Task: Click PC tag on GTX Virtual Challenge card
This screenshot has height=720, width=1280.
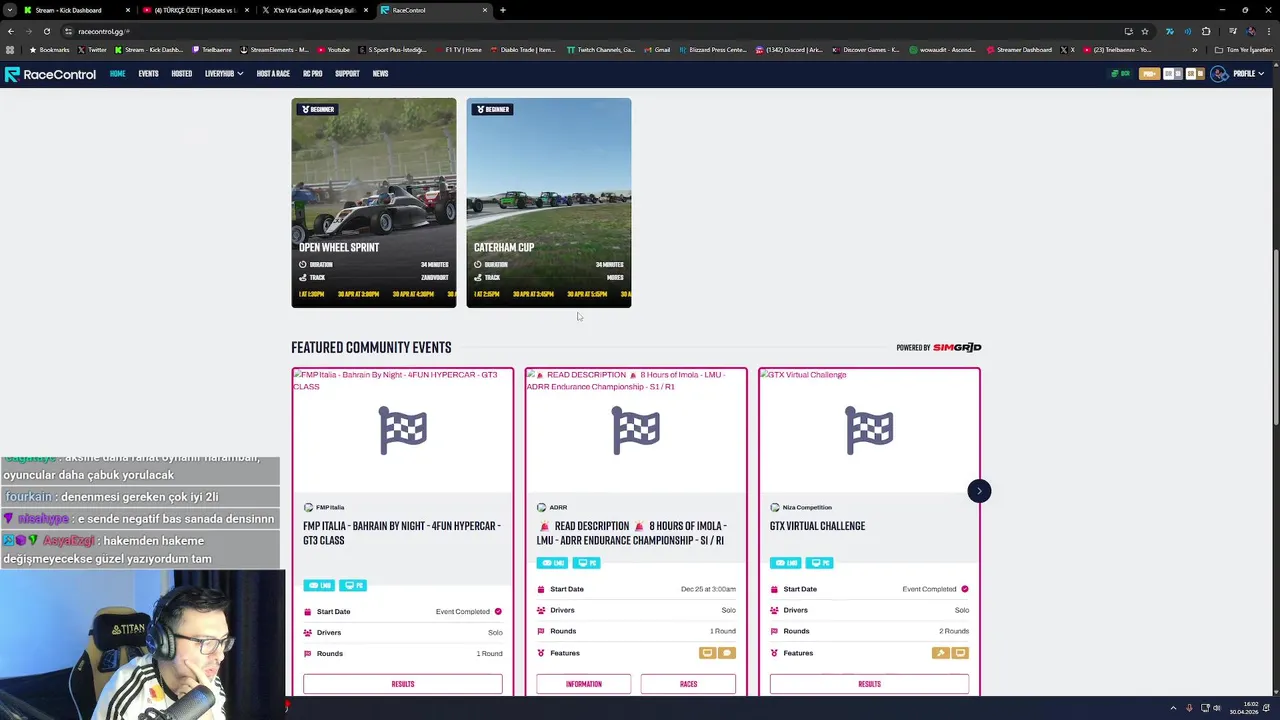Action: [x=820, y=563]
